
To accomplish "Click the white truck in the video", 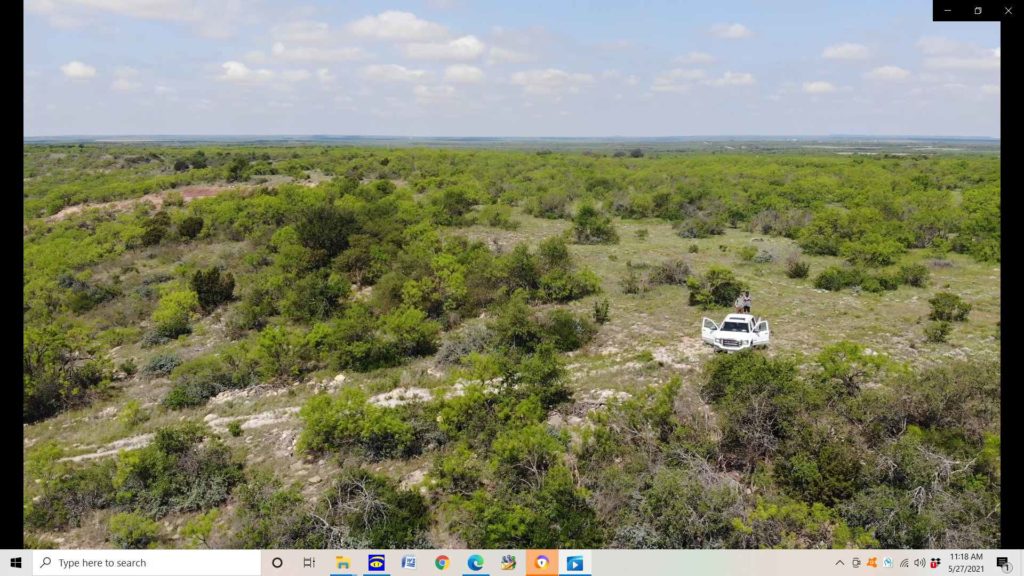I will 736,332.
